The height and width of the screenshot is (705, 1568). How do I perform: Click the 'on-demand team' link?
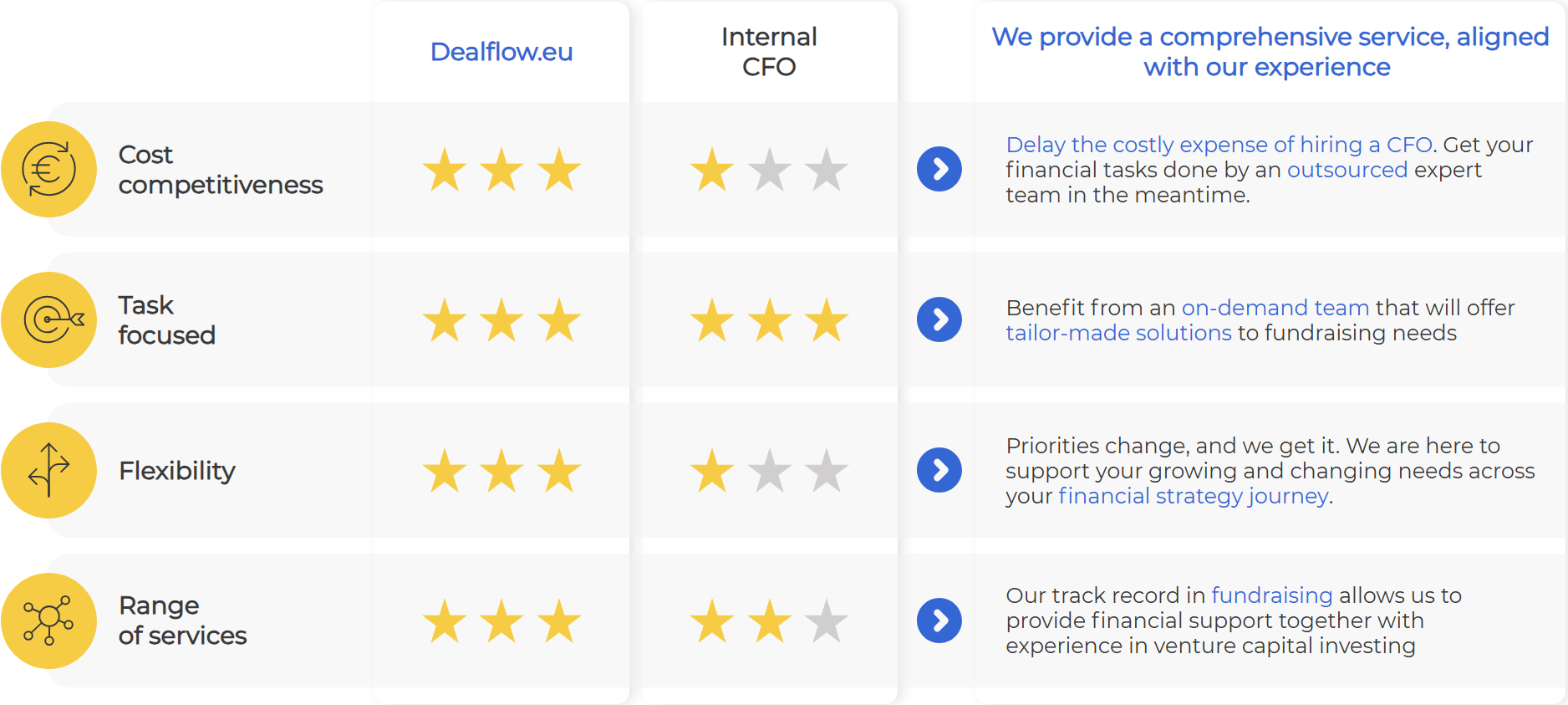tap(1275, 308)
